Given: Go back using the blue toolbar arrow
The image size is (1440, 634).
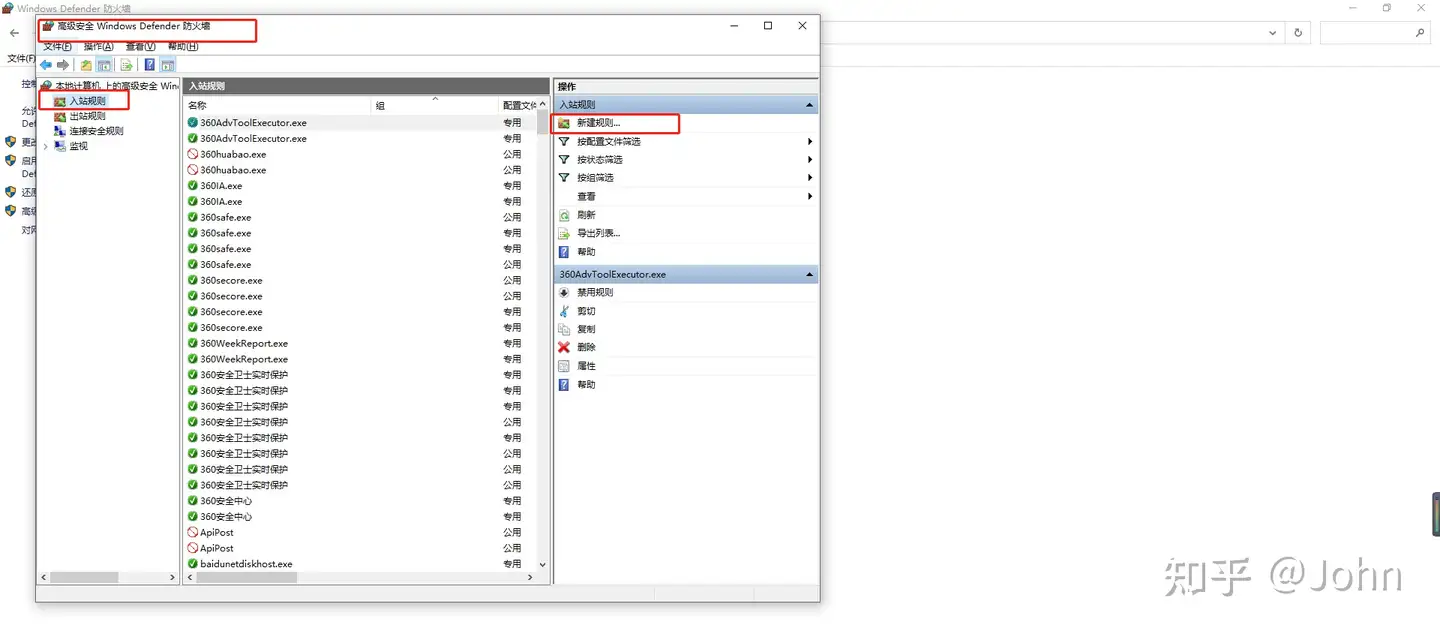Looking at the screenshot, I should [46, 65].
